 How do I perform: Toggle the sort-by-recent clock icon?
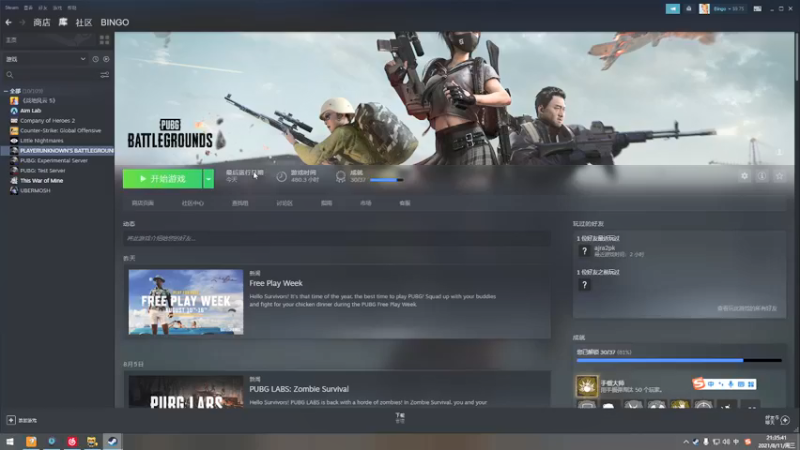(x=95, y=59)
